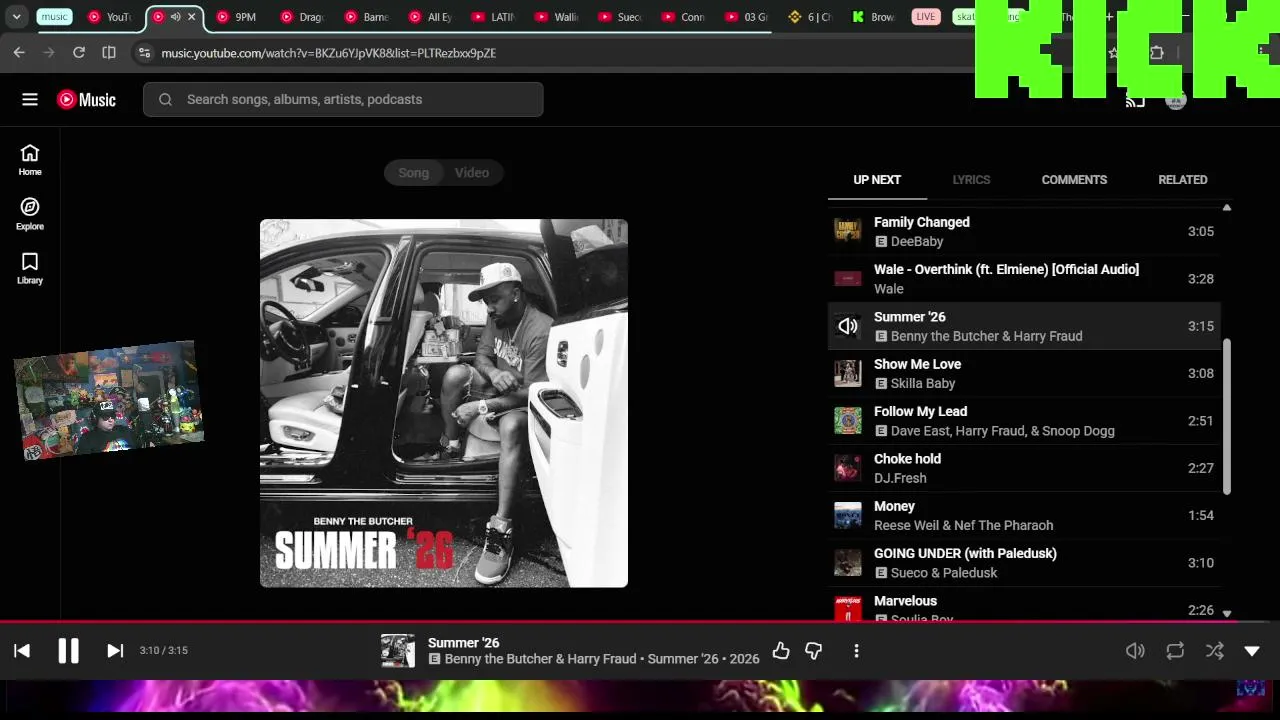Screen dimensions: 1280x720
Task: Open DJ.Fresh artist link
Action: point(900,478)
